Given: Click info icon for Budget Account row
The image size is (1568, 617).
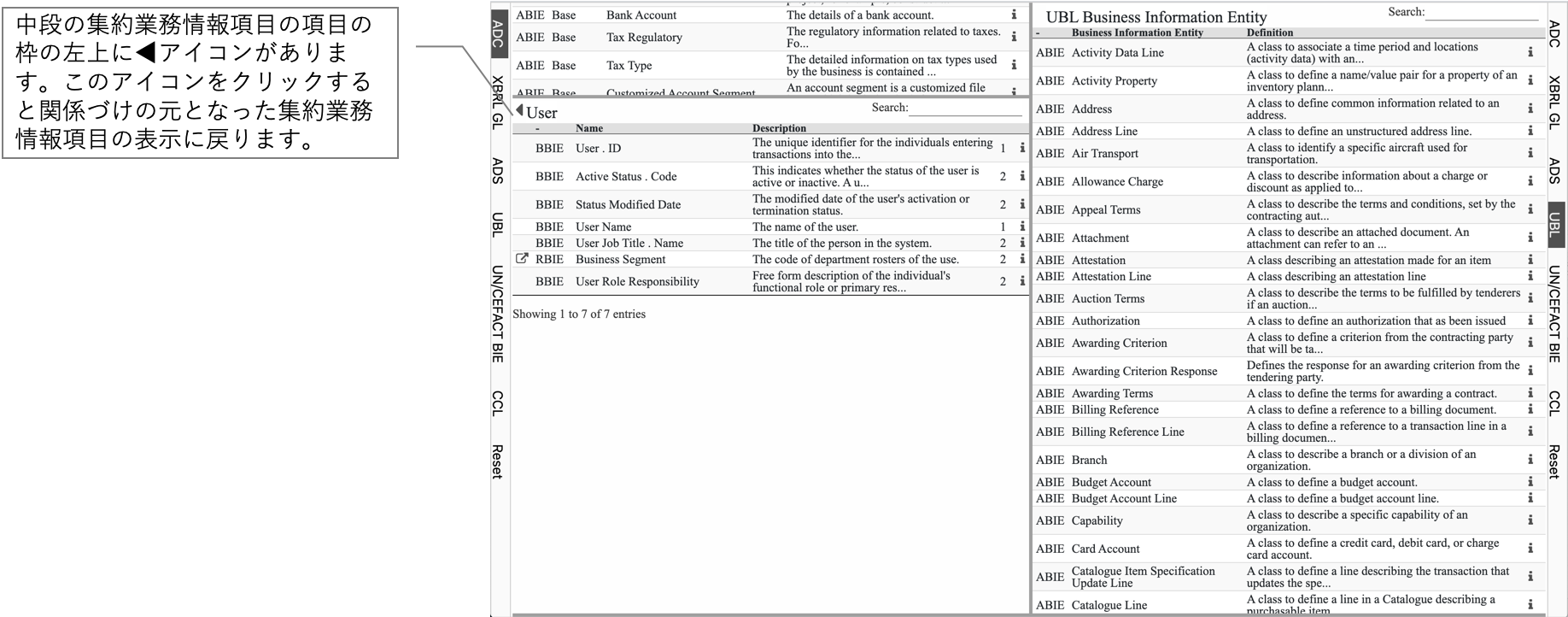Looking at the screenshot, I should tap(1530, 482).
